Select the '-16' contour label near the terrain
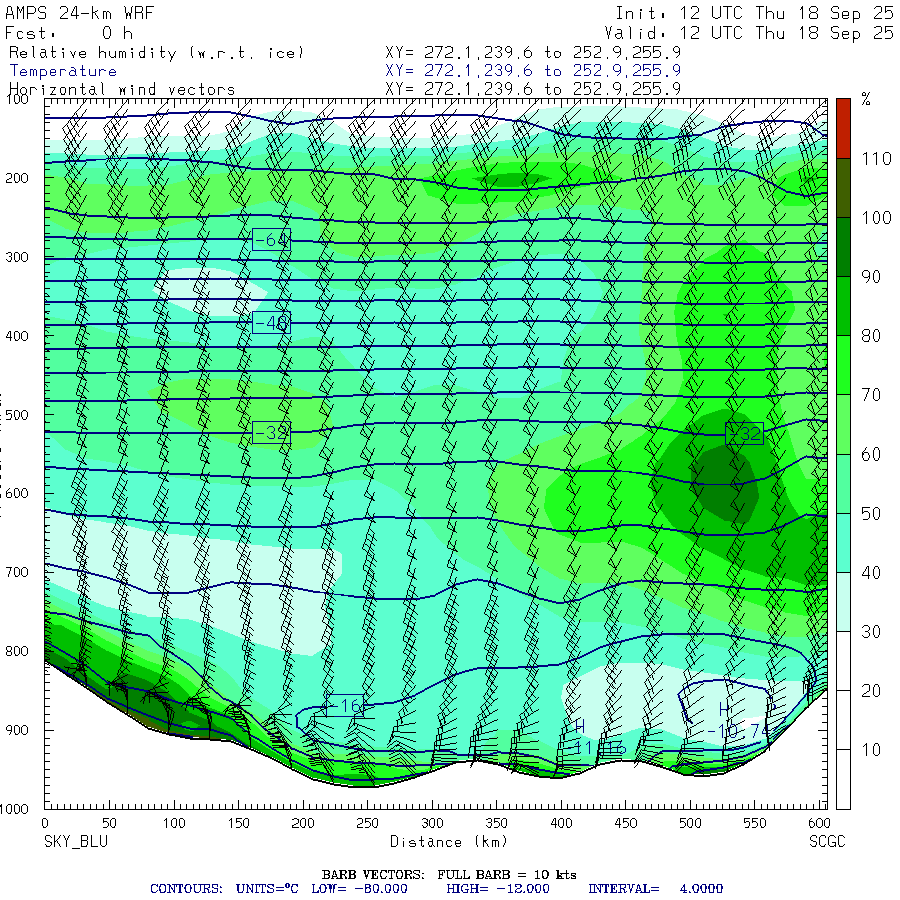 [344, 705]
